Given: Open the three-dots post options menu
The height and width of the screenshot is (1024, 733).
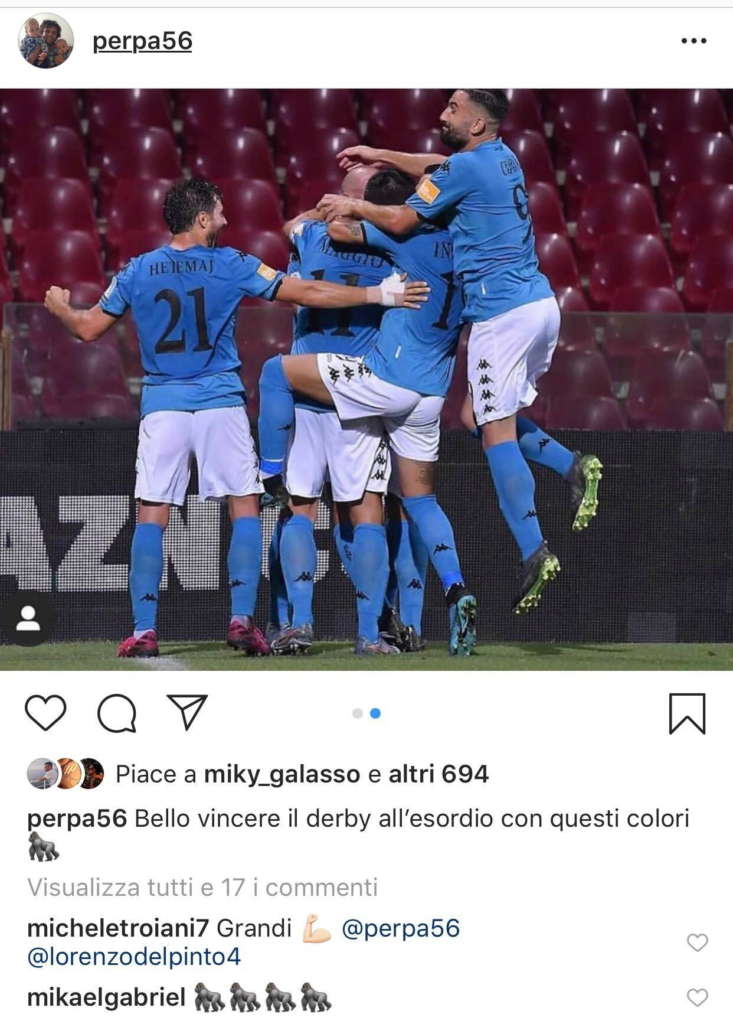Looking at the screenshot, I should 693,40.
